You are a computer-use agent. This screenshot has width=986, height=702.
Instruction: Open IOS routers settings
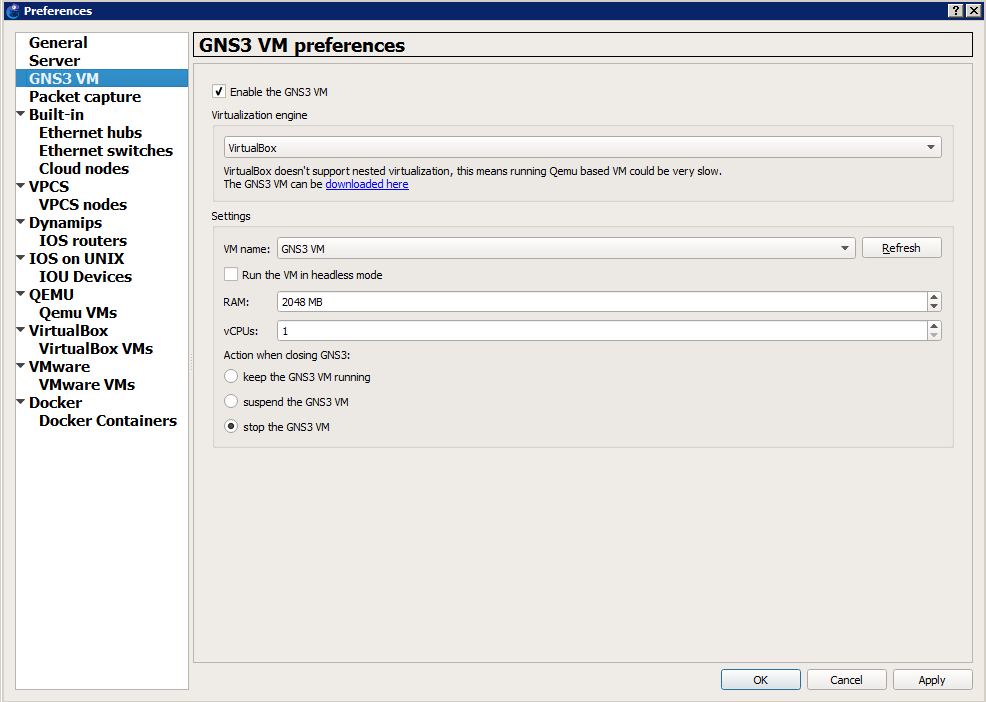click(83, 240)
